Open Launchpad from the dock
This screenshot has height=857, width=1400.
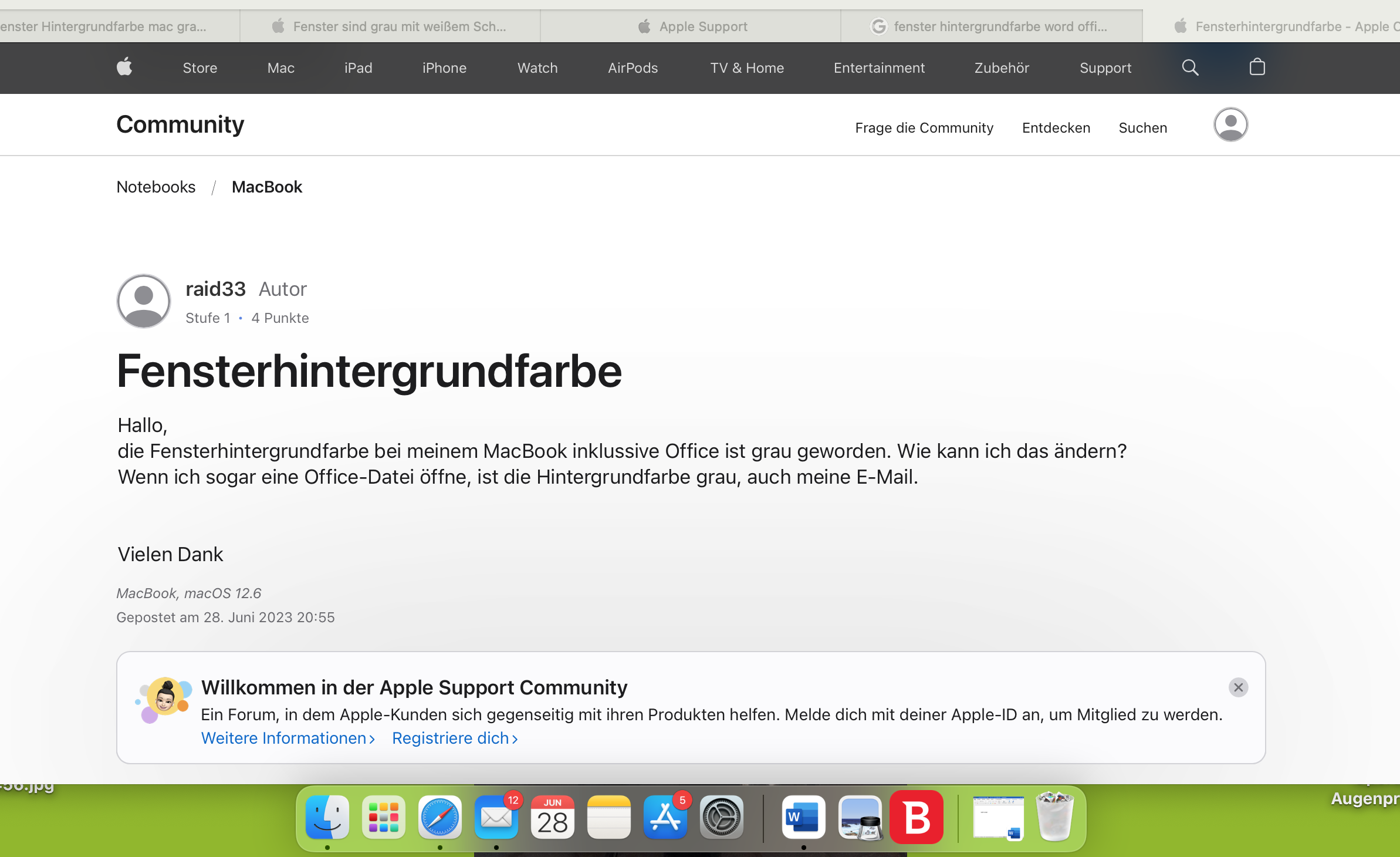click(384, 817)
